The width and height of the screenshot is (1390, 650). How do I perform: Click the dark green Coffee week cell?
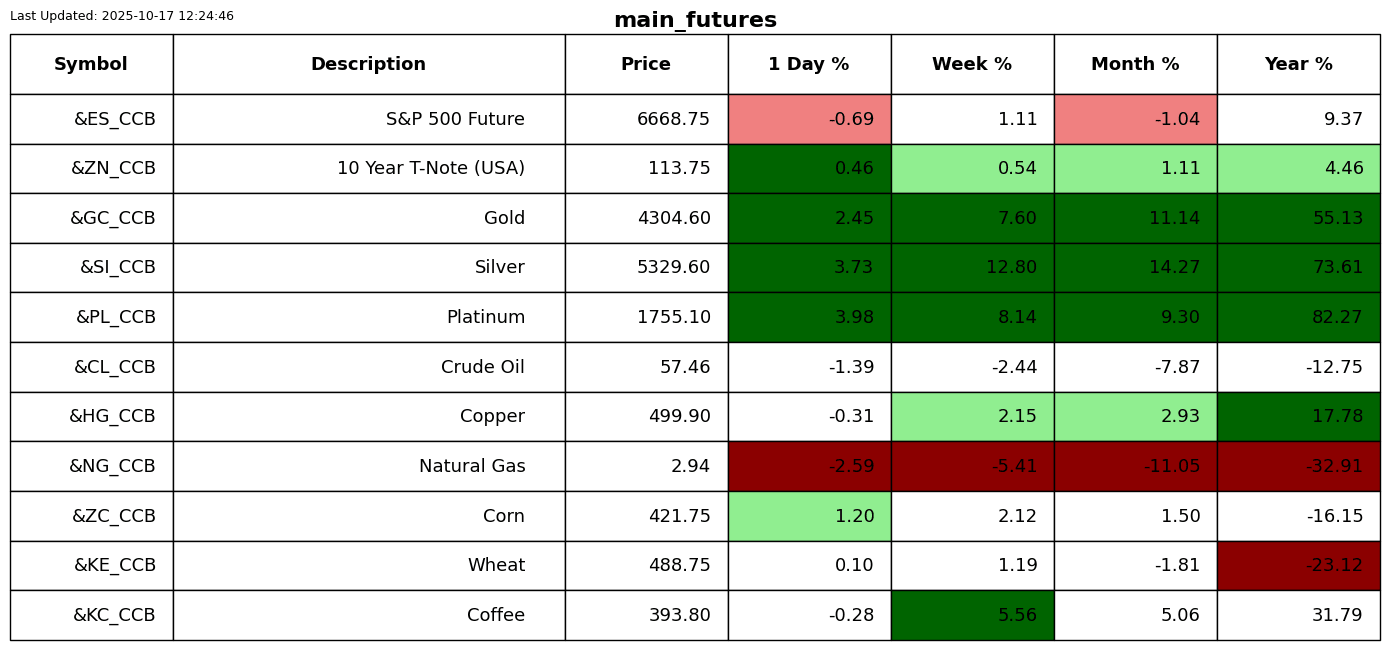(972, 615)
